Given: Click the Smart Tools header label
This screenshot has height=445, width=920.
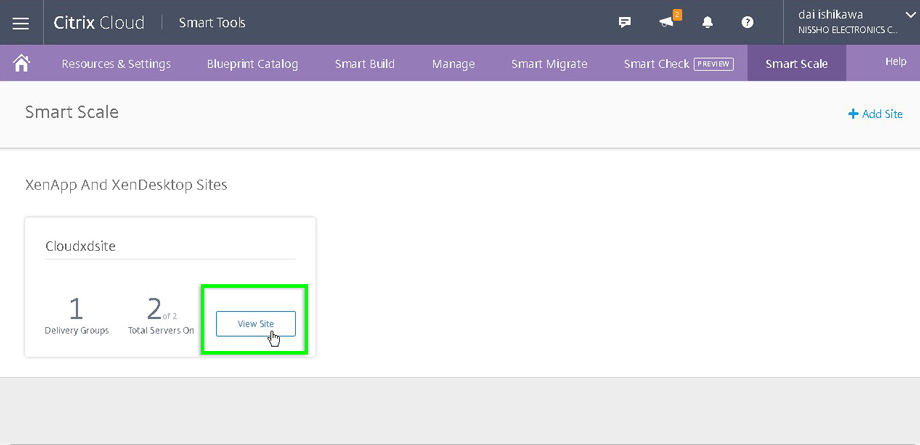Looking at the screenshot, I should pyautogui.click(x=212, y=23).
